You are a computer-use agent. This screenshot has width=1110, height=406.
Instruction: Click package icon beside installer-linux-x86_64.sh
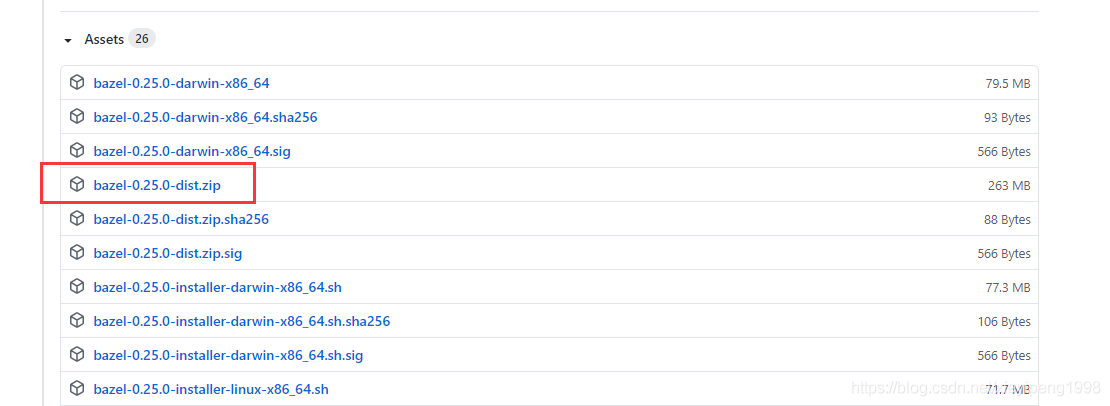pyautogui.click(x=76, y=388)
